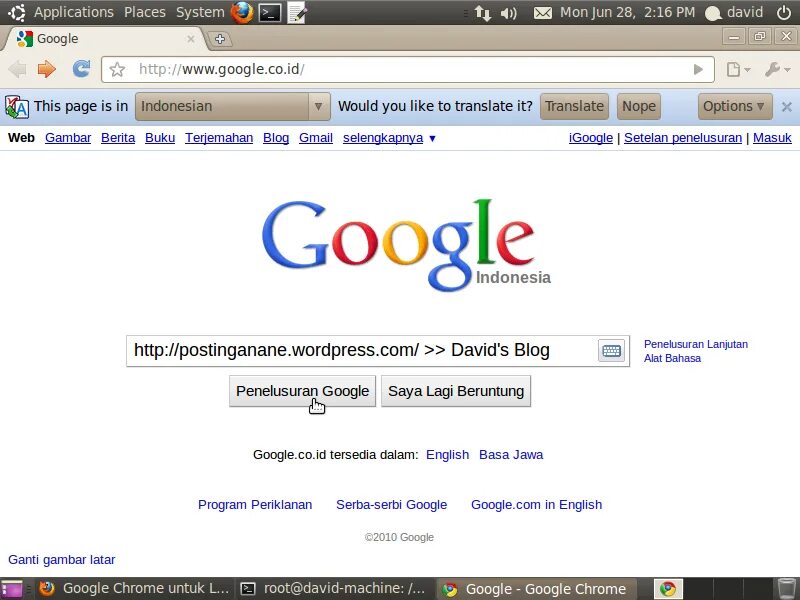
Task: Open Google.com in English link
Action: (536, 505)
